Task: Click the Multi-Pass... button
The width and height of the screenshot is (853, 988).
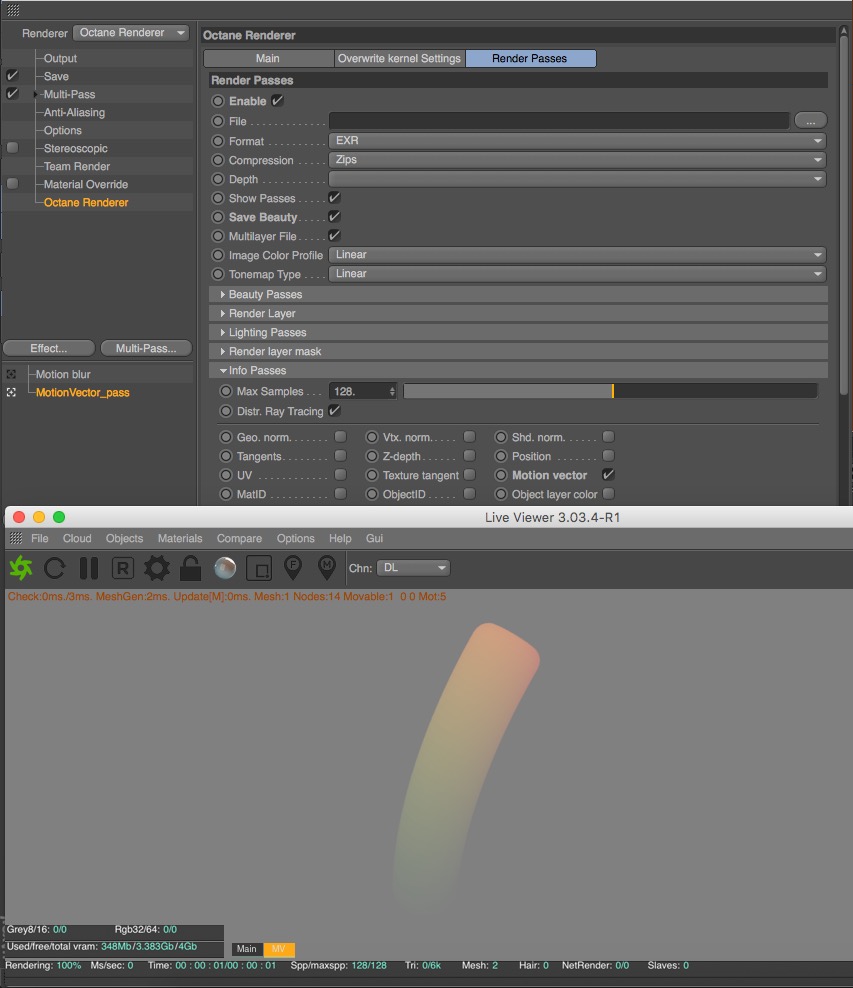Action: [x=146, y=348]
